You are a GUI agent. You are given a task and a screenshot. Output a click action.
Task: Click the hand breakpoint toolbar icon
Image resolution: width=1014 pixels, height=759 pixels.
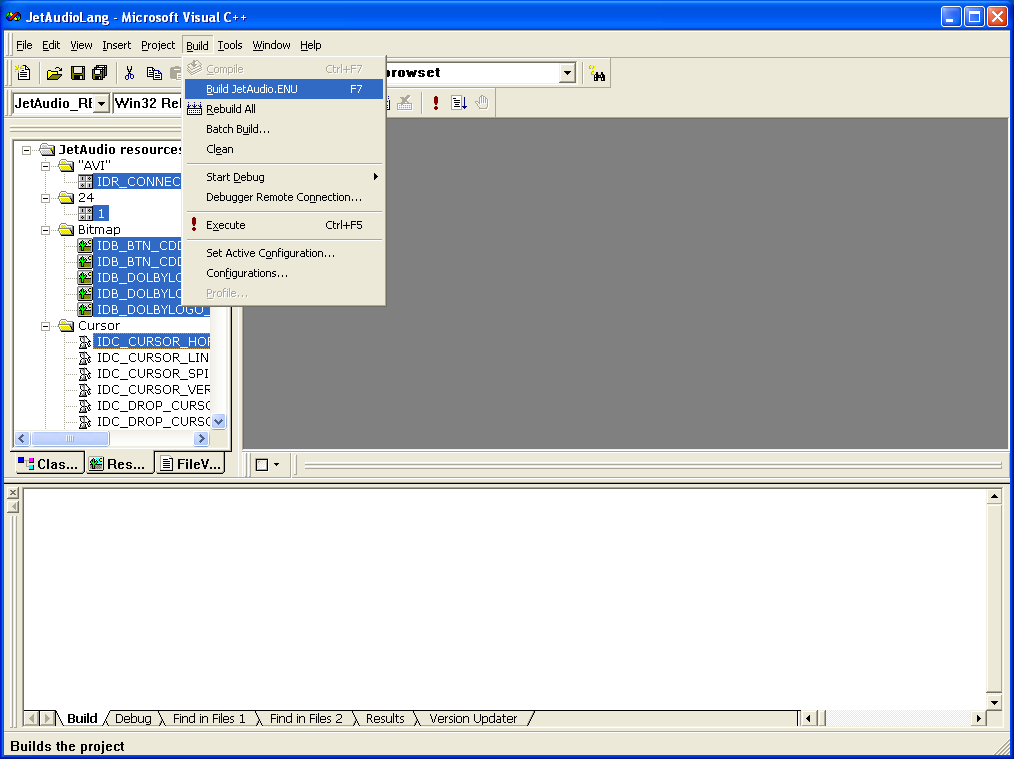click(x=482, y=103)
